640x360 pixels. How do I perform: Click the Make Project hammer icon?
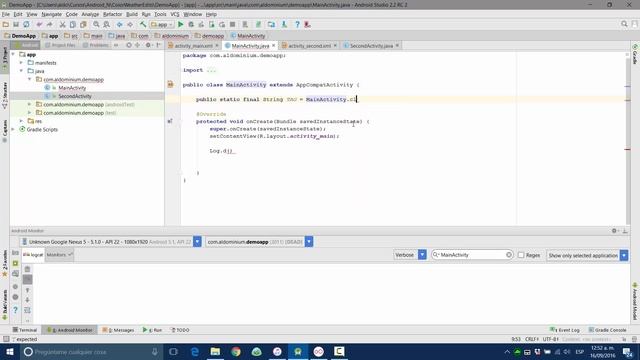tap(143, 24)
